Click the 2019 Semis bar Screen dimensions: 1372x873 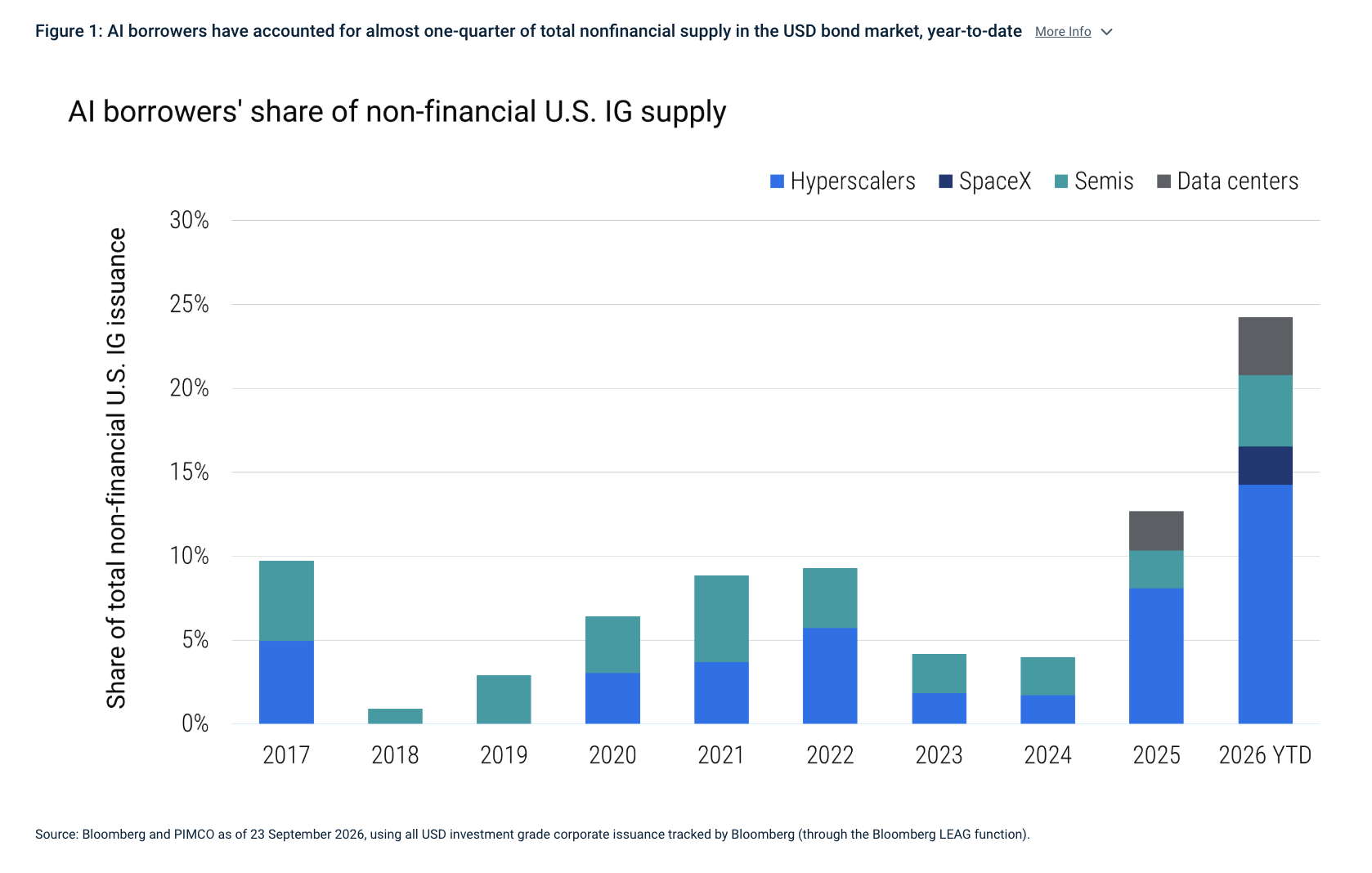point(504,700)
